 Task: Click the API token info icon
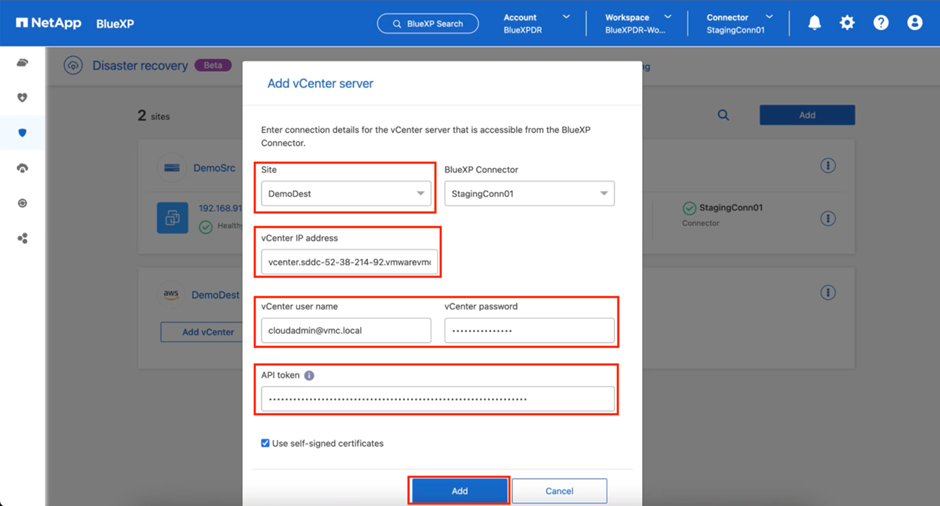[x=309, y=376]
